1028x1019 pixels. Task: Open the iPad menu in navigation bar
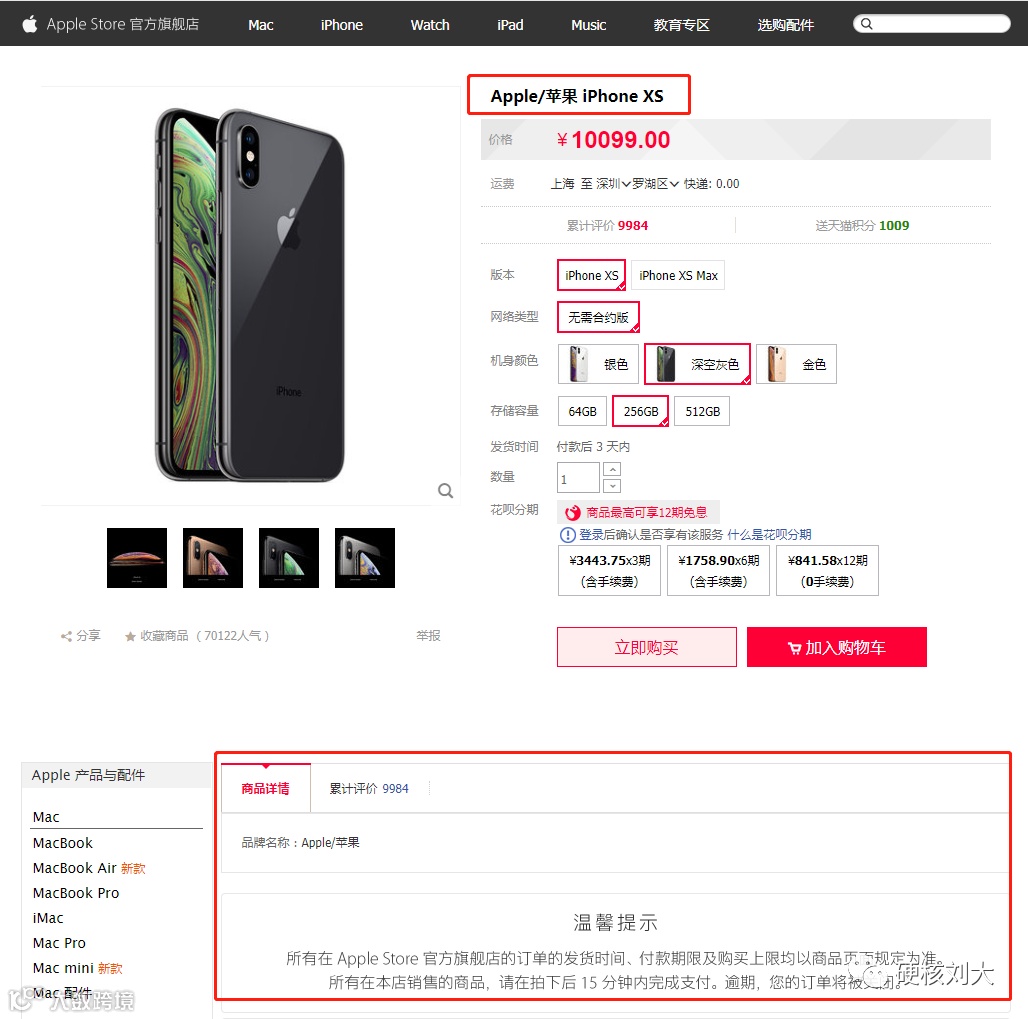510,25
